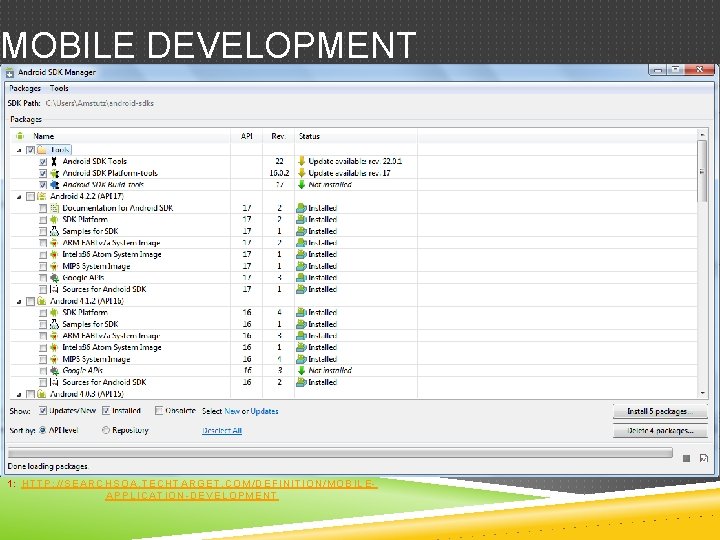Viewport: 720px width, 540px height.
Task: Check API 16 ARM EABI v7a System Image checkbox
Action: coord(43,336)
